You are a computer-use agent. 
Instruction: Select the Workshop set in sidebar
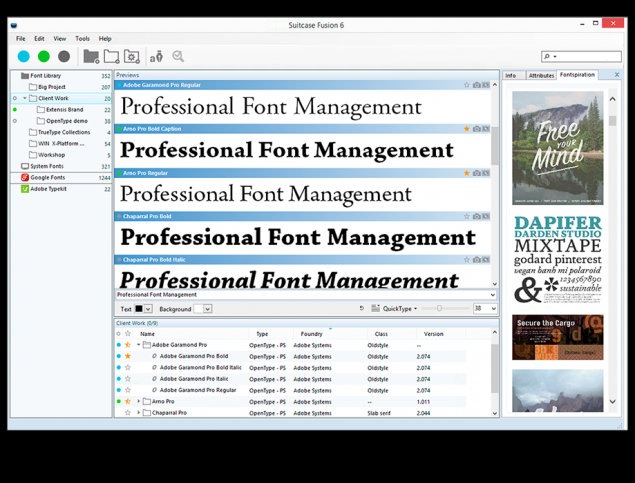click(x=51, y=155)
